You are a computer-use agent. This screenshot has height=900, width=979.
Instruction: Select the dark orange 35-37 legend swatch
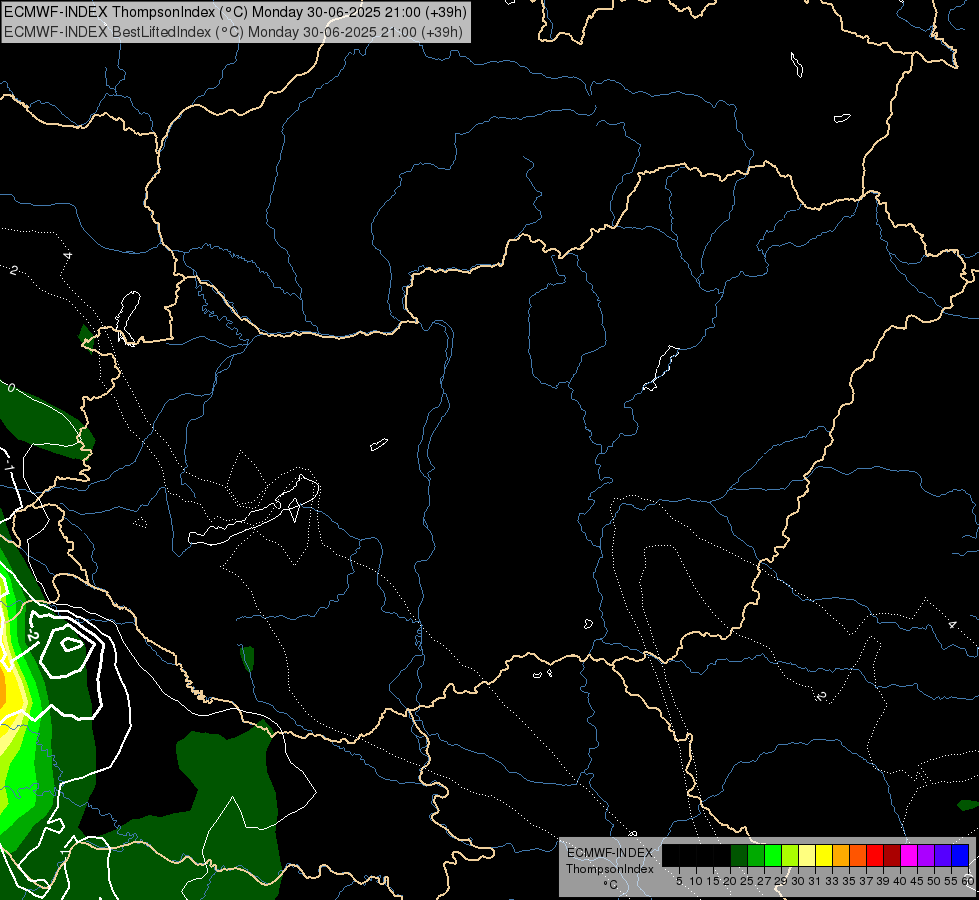tap(858, 855)
